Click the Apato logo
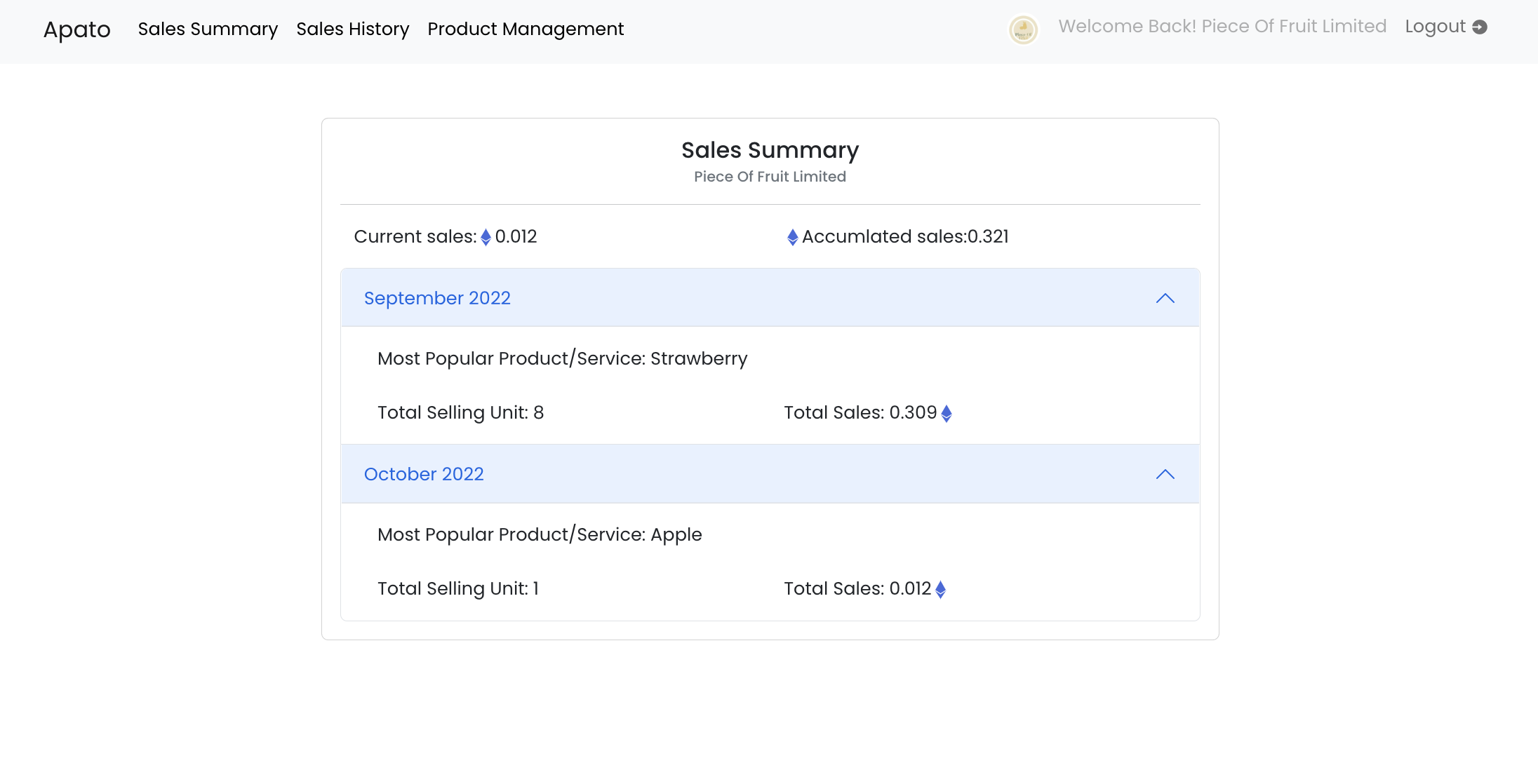The width and height of the screenshot is (1538, 784). point(76,29)
